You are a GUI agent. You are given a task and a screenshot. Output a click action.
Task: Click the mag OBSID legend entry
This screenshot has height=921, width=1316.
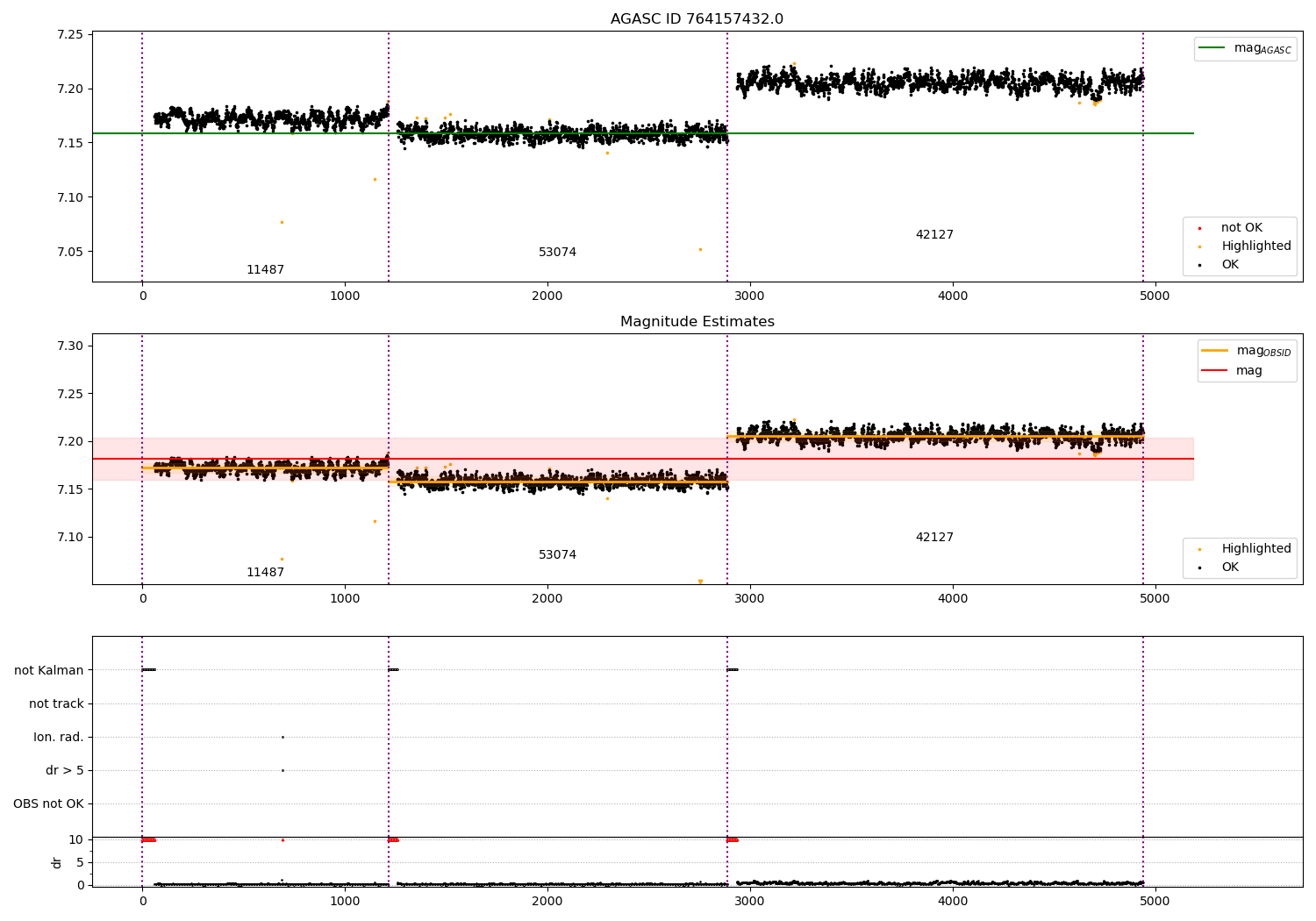pyautogui.click(x=1246, y=351)
